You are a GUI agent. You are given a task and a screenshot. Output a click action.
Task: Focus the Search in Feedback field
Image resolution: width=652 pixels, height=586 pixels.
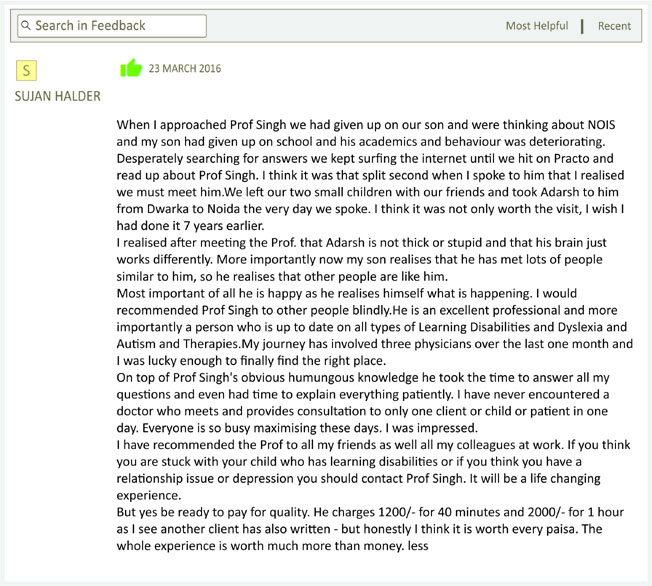pyautogui.click(x=112, y=26)
